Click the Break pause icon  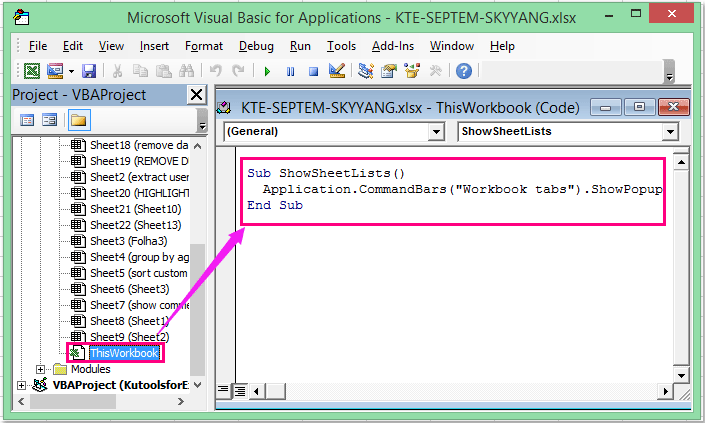[290, 71]
